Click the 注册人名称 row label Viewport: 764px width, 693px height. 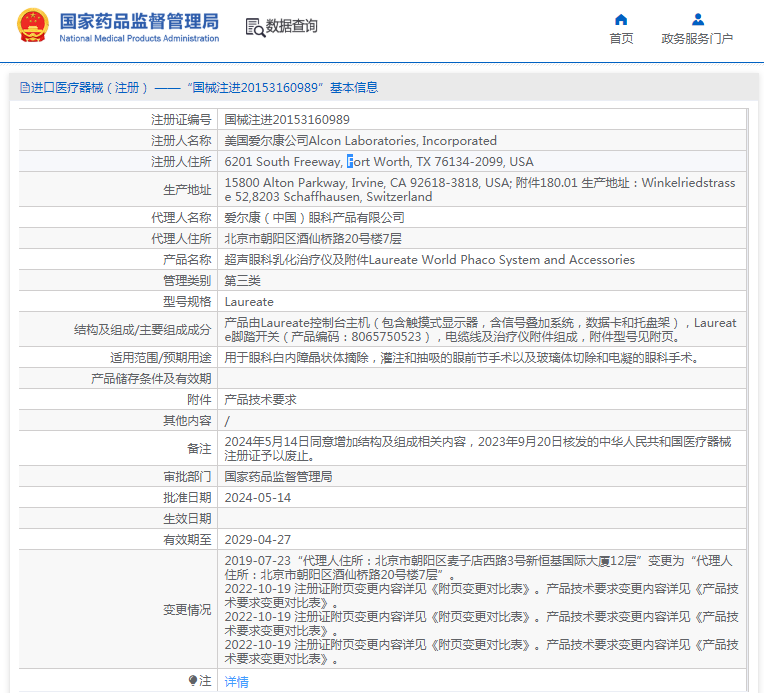point(181,141)
